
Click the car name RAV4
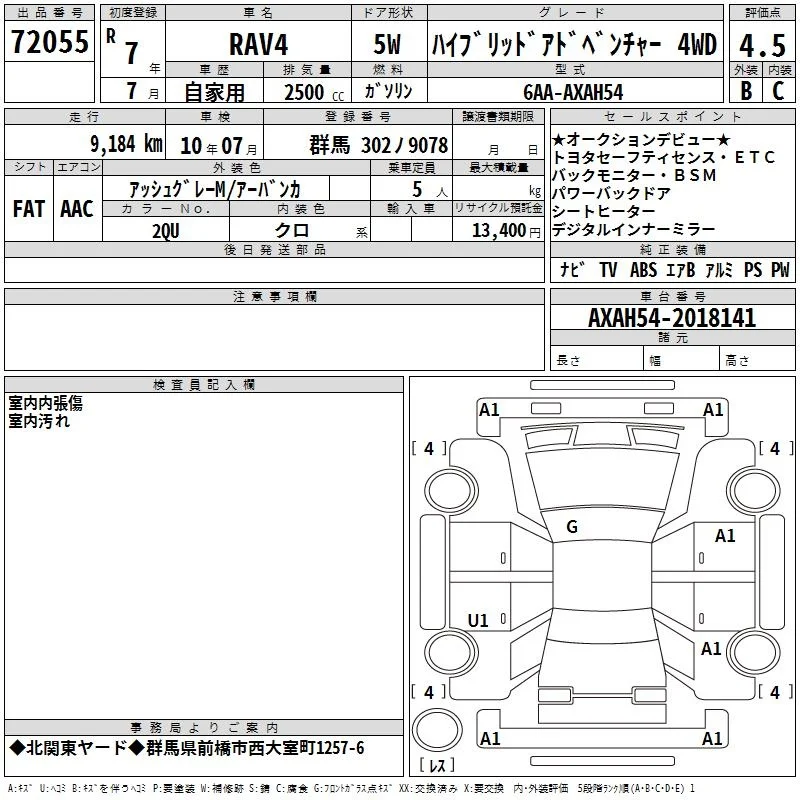(259, 44)
